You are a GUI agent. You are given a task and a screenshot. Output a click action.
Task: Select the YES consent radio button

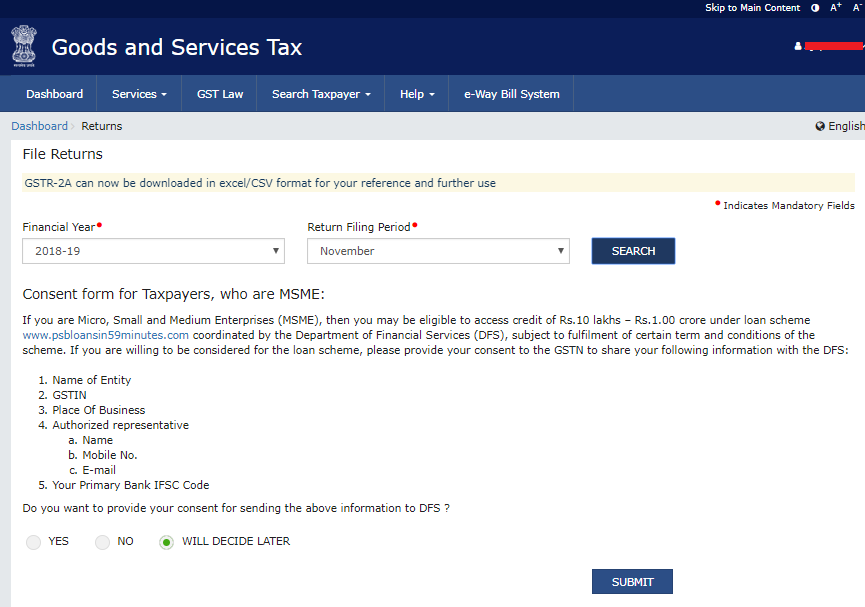tap(34, 542)
